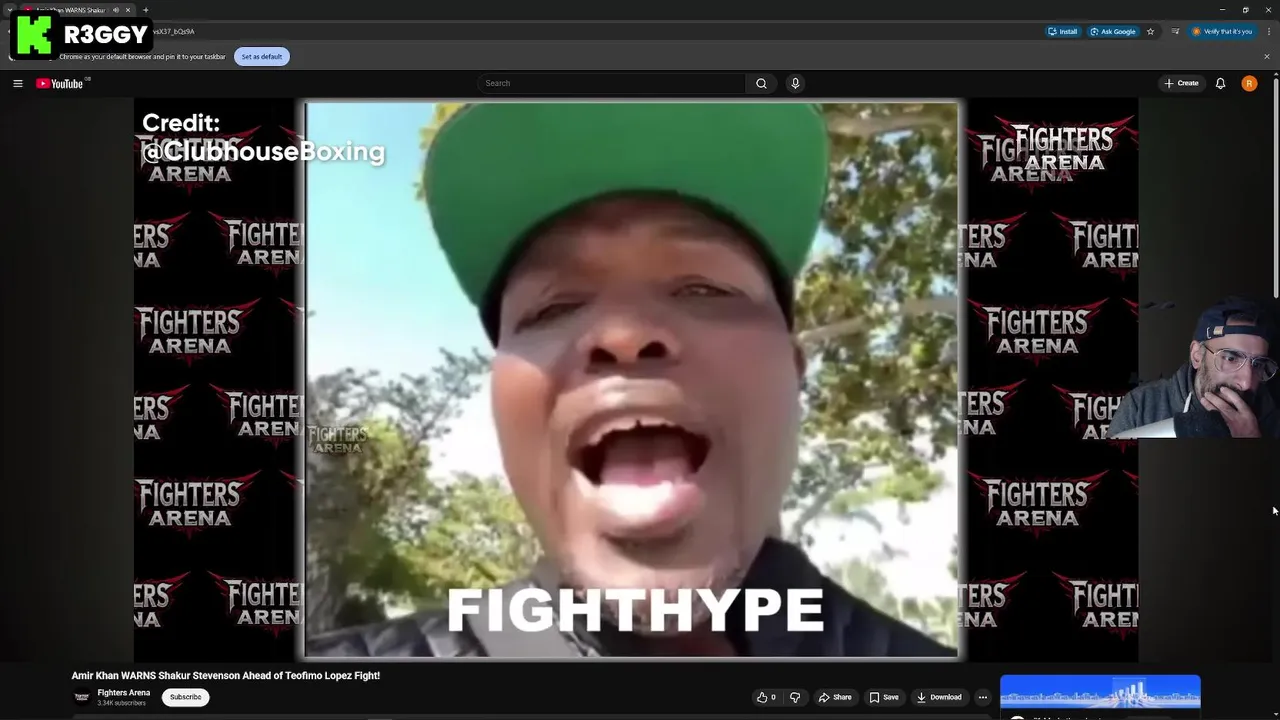Mute the tab via its audio icon
Viewport: 1280px width, 720px height.
116,10
